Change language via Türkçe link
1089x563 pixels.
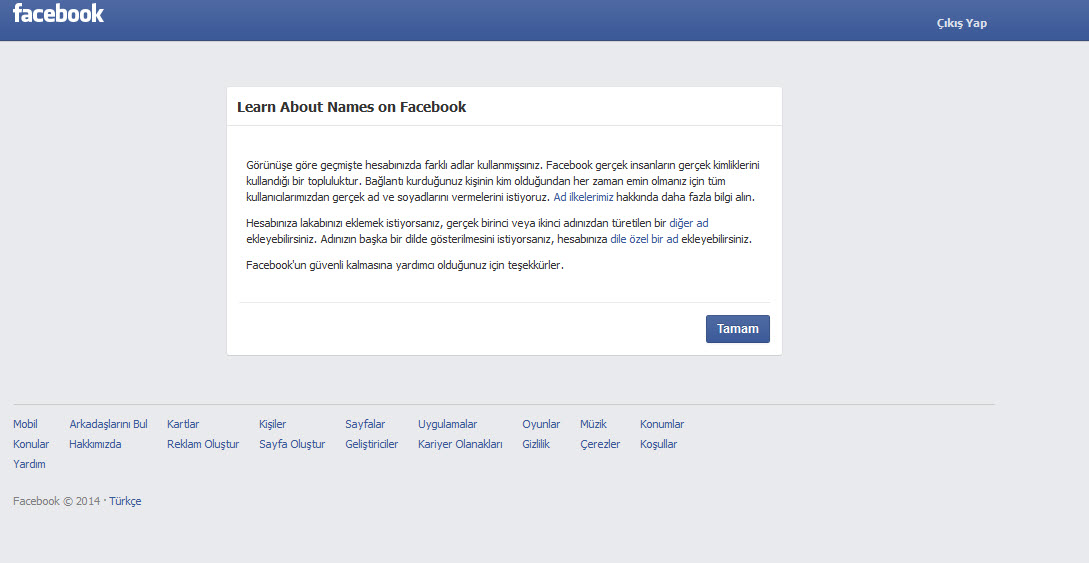(x=125, y=501)
